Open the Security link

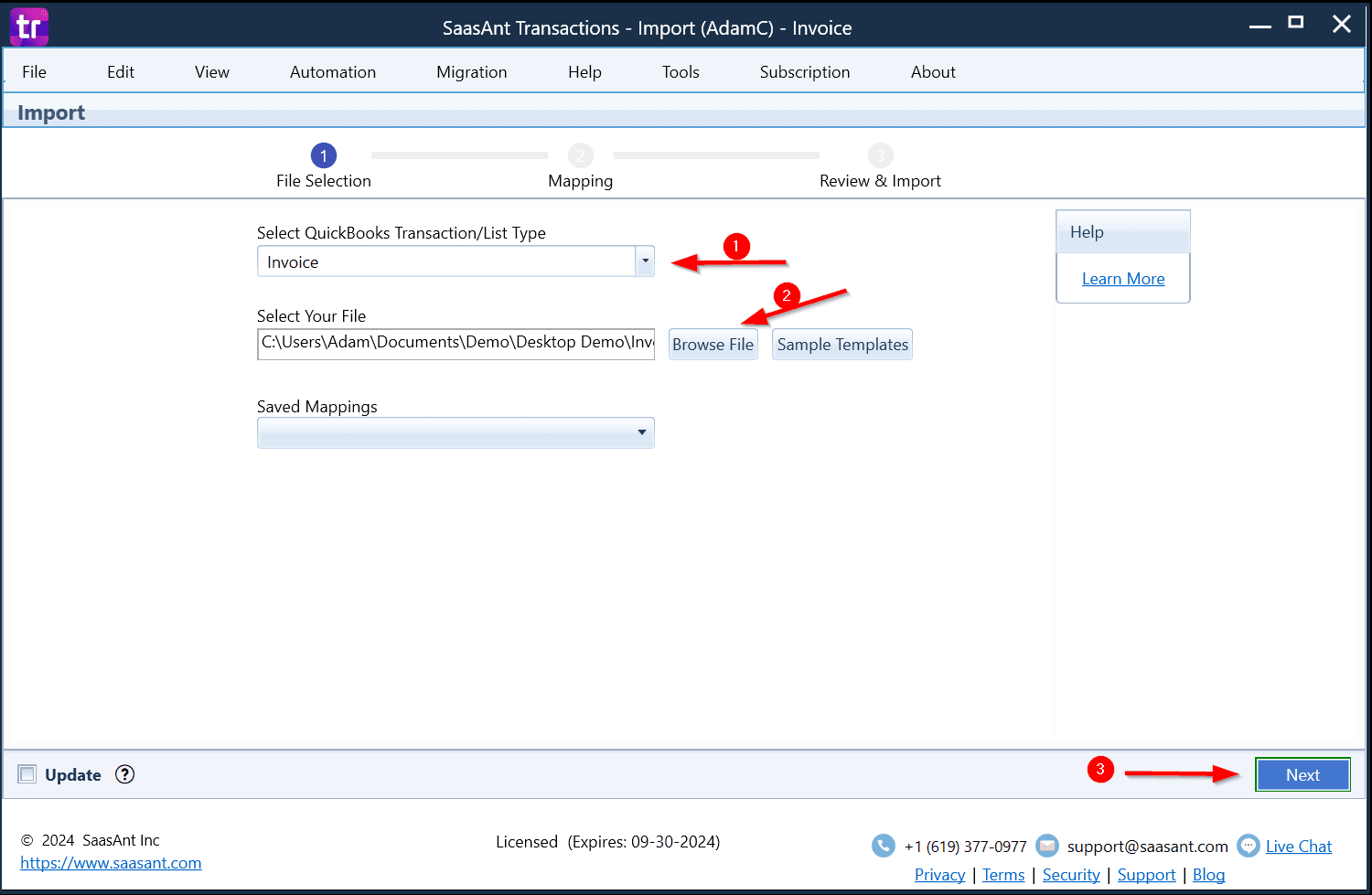coord(1071,875)
